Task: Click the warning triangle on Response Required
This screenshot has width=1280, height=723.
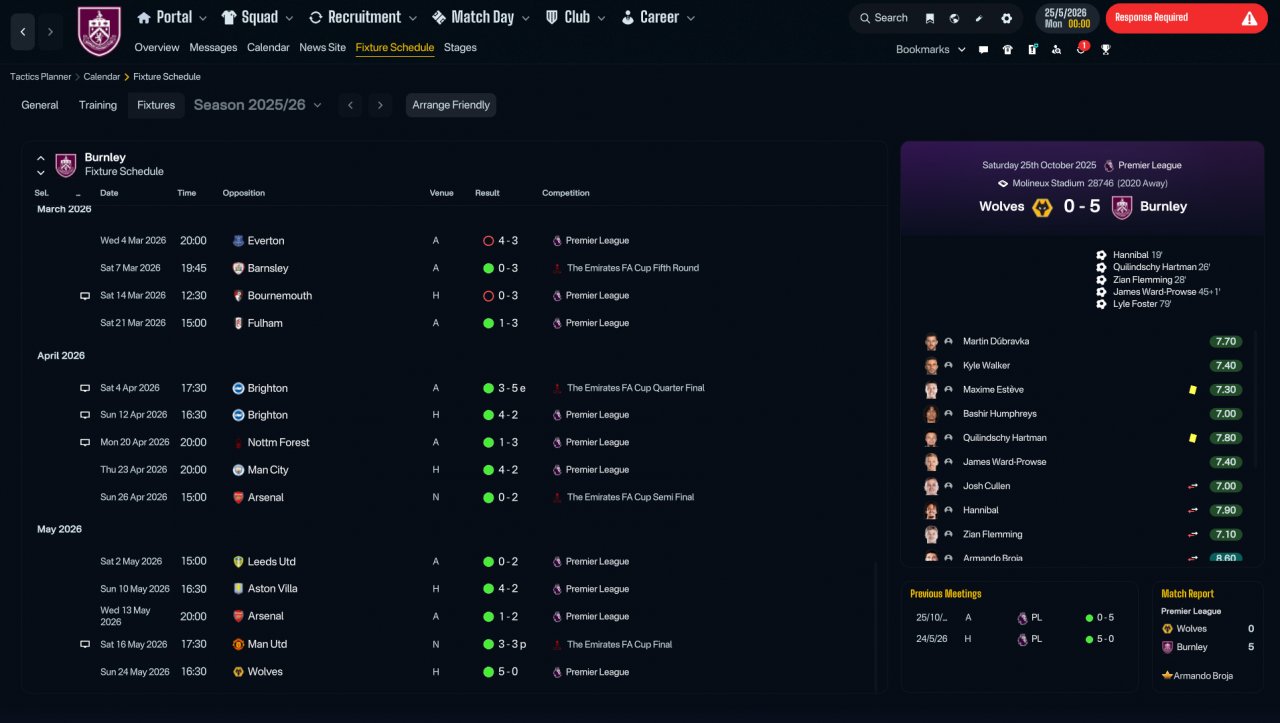Action: (x=1249, y=18)
